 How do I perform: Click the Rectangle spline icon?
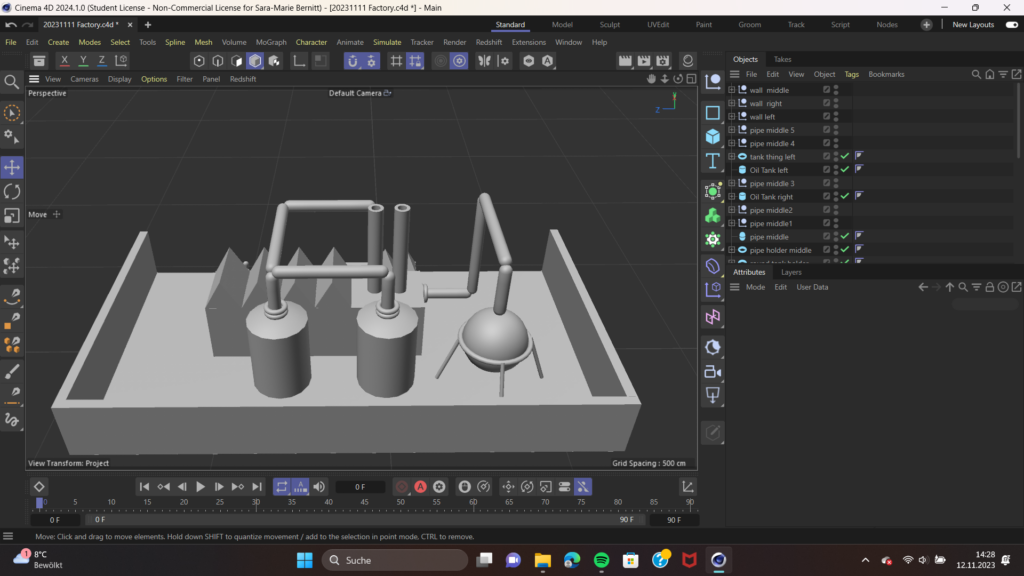coord(713,112)
